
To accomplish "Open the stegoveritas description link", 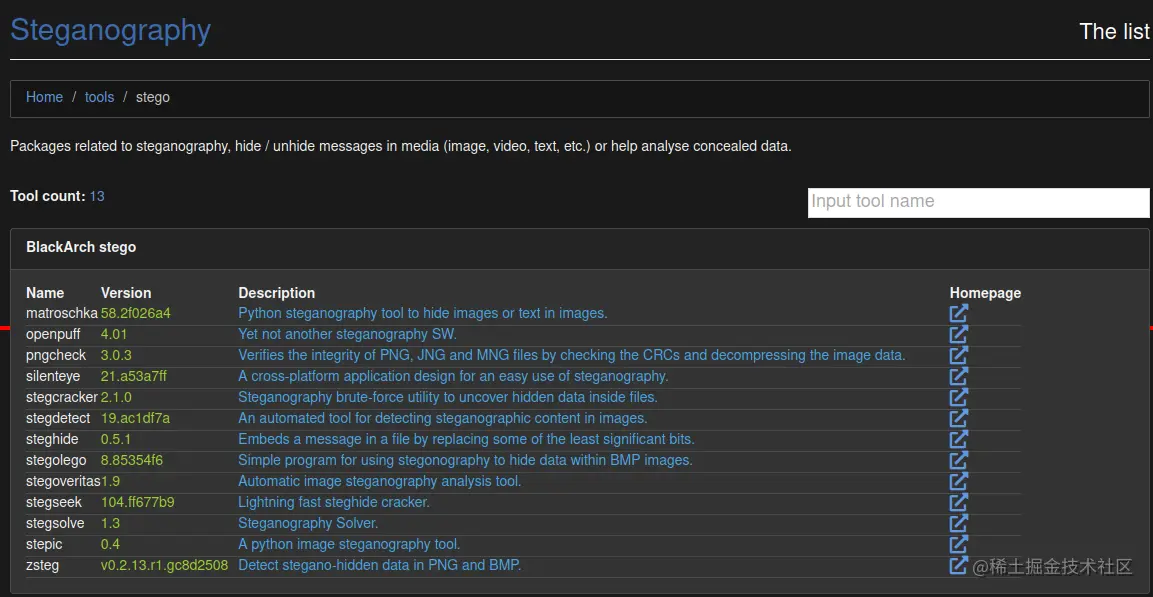I will click(x=379, y=481).
